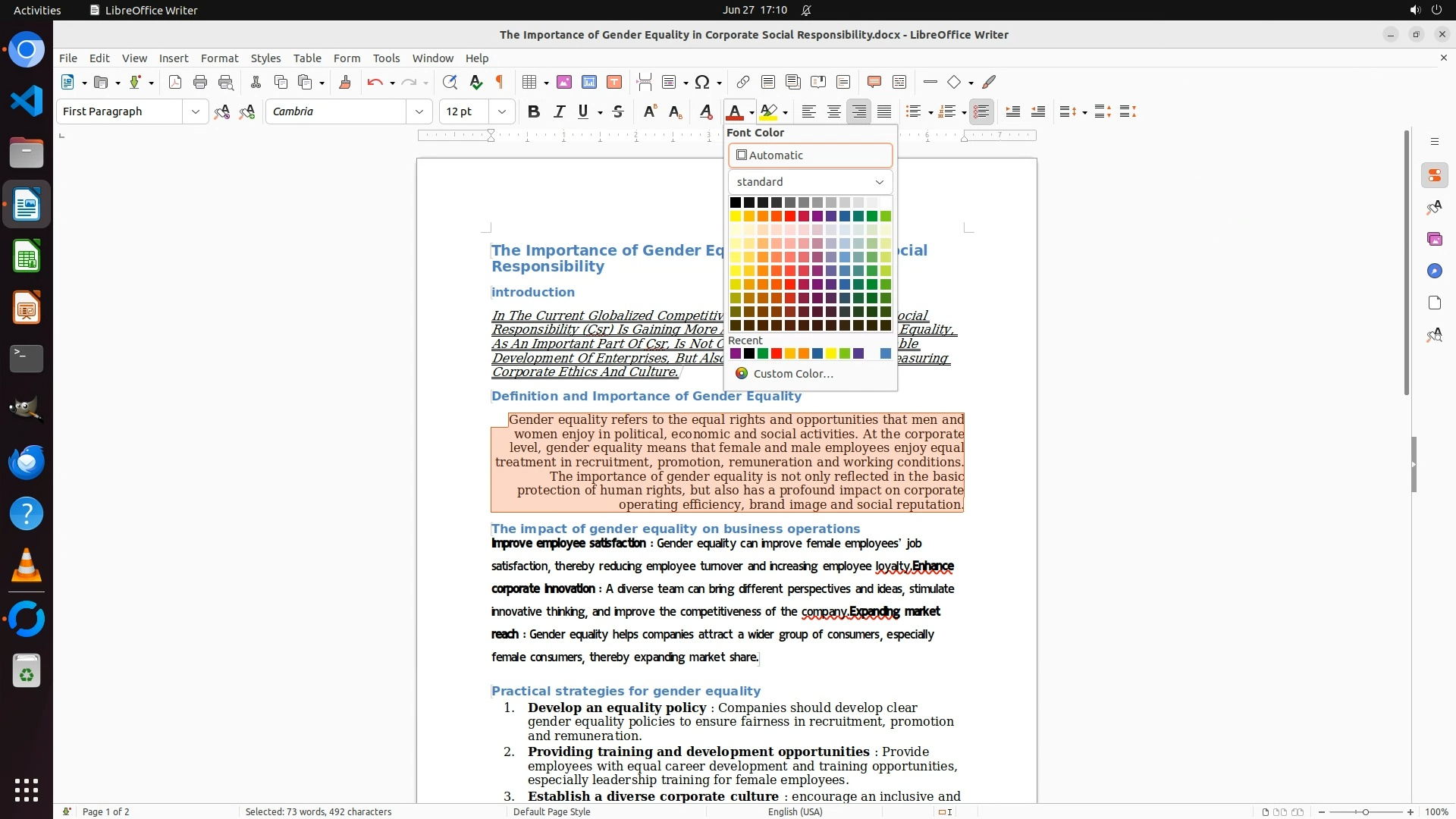Image resolution: width=1456 pixels, height=819 pixels.
Task: Click the Strikethrough formatting icon
Action: point(618,112)
